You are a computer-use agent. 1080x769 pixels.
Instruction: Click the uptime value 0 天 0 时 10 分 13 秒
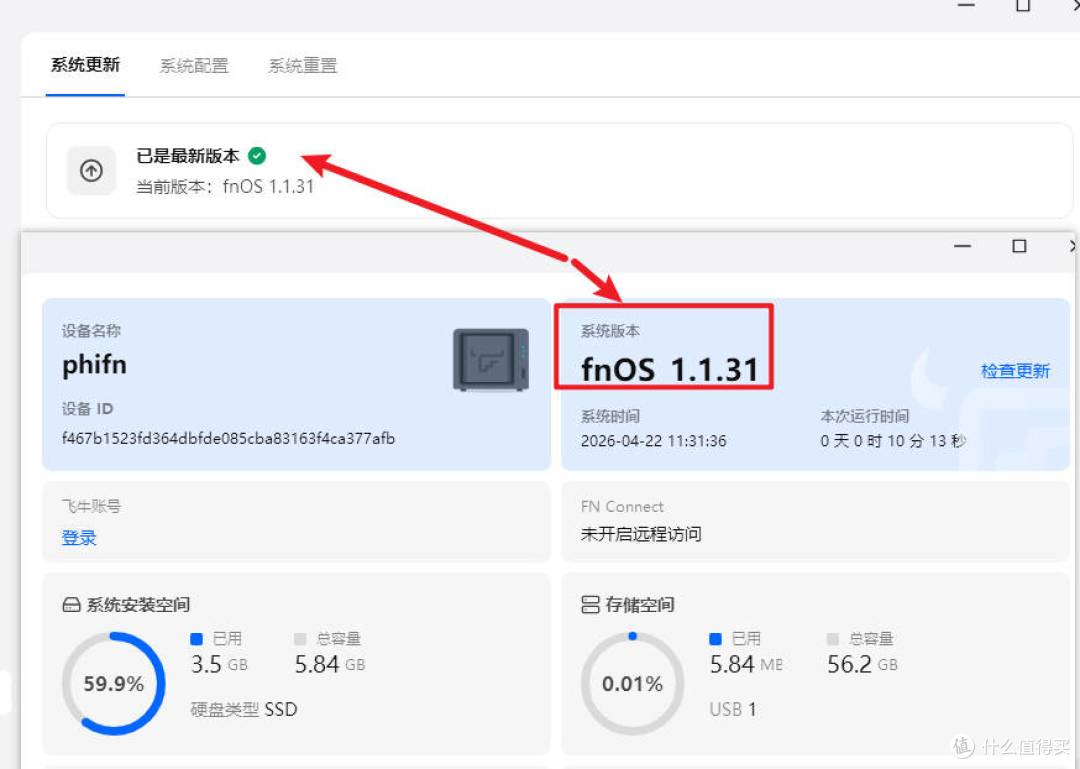tap(893, 441)
